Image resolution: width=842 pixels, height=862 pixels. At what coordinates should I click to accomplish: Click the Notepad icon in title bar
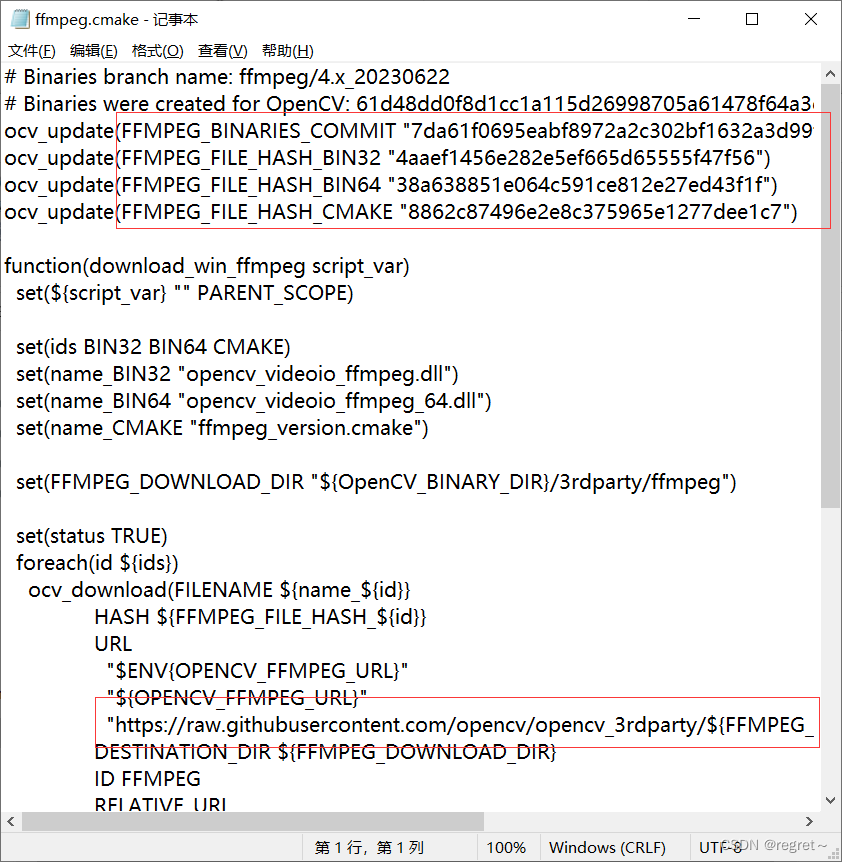(20, 19)
